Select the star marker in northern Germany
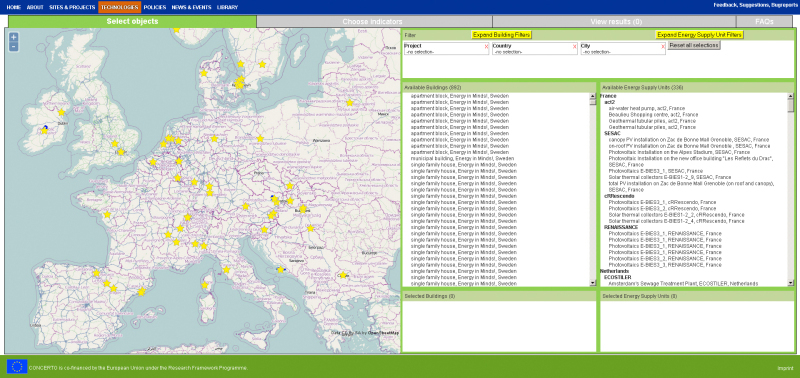This screenshot has width=800, height=378. tap(214, 139)
